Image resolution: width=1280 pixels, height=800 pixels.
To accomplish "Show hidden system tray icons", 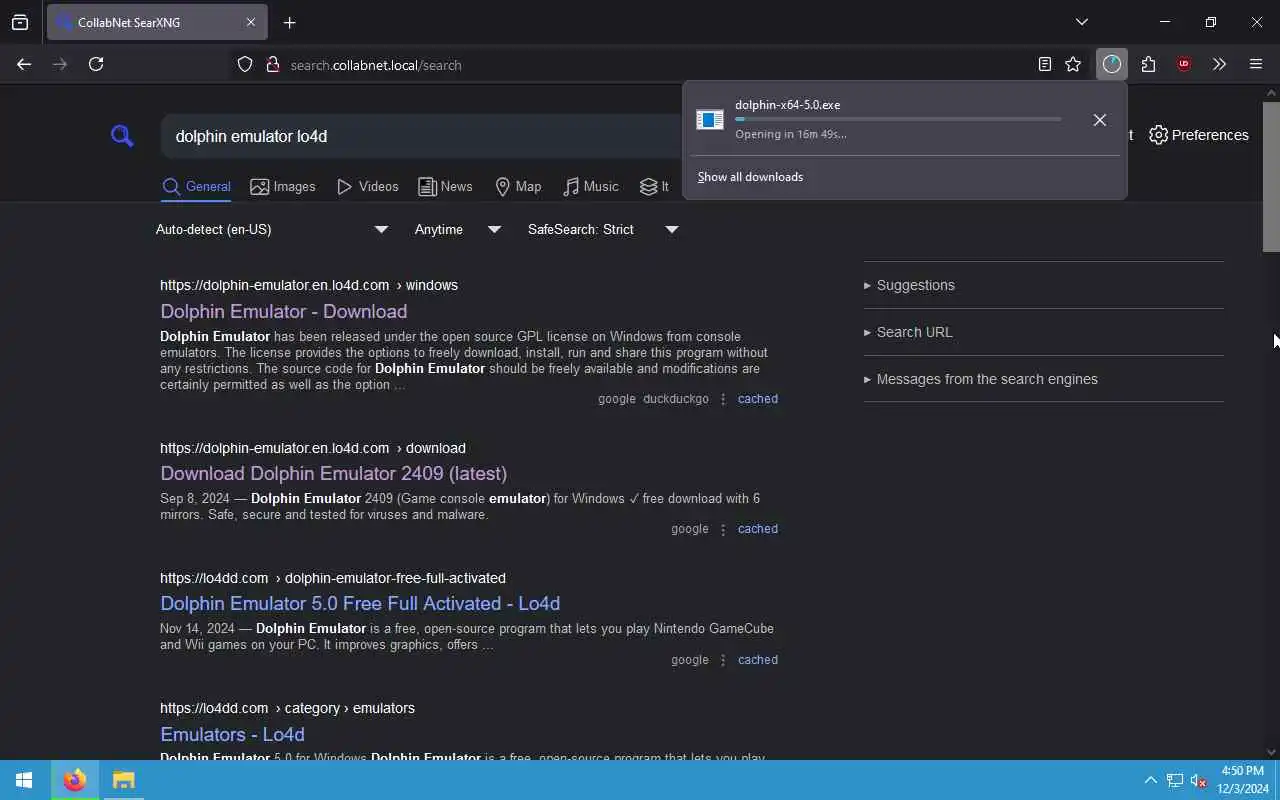I will click(x=1150, y=780).
